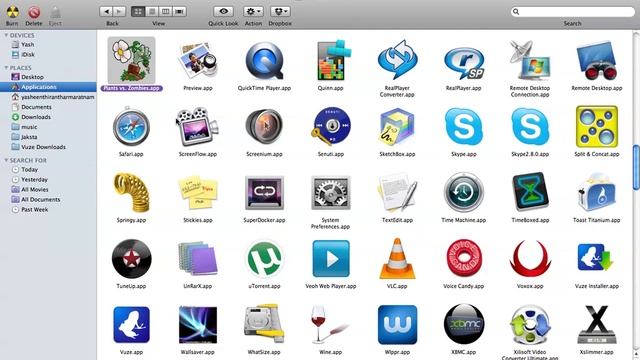Select the Voxox.app icon
The image size is (640, 360).
(530, 259)
